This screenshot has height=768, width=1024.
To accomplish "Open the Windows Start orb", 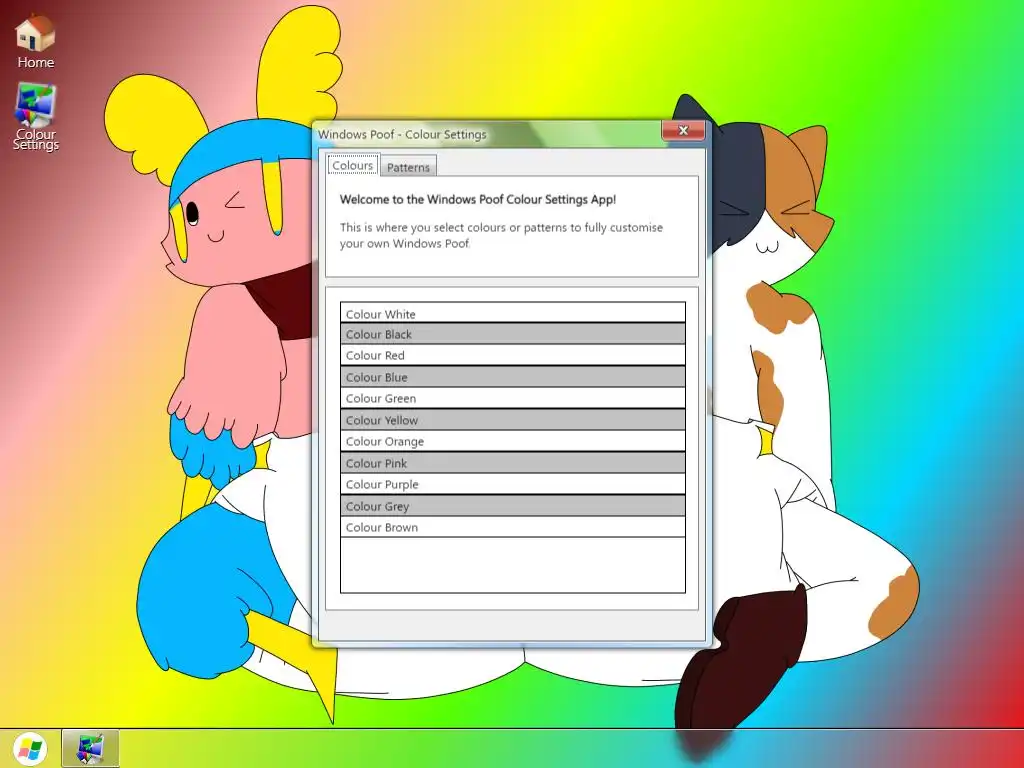I will click(x=30, y=748).
